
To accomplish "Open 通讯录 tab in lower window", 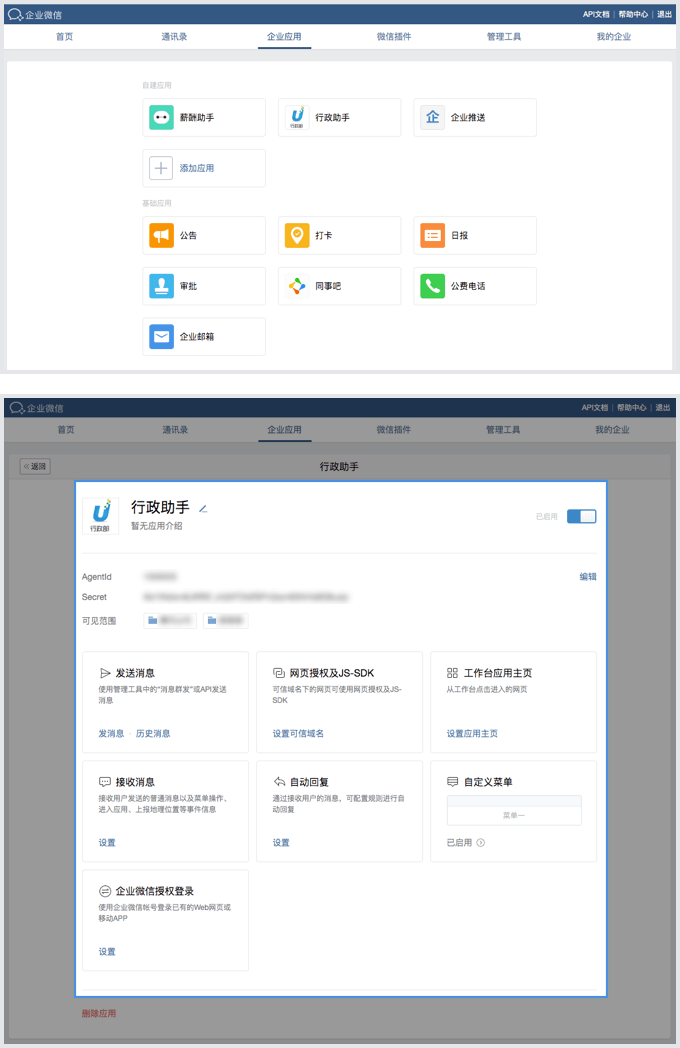I will [x=175, y=430].
